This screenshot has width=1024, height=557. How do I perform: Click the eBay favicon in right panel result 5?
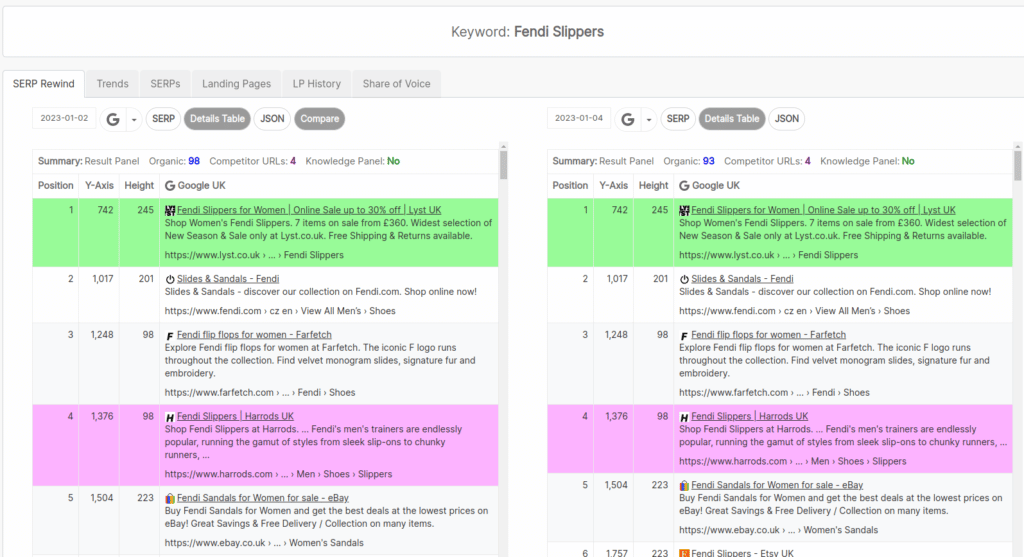[x=684, y=486]
